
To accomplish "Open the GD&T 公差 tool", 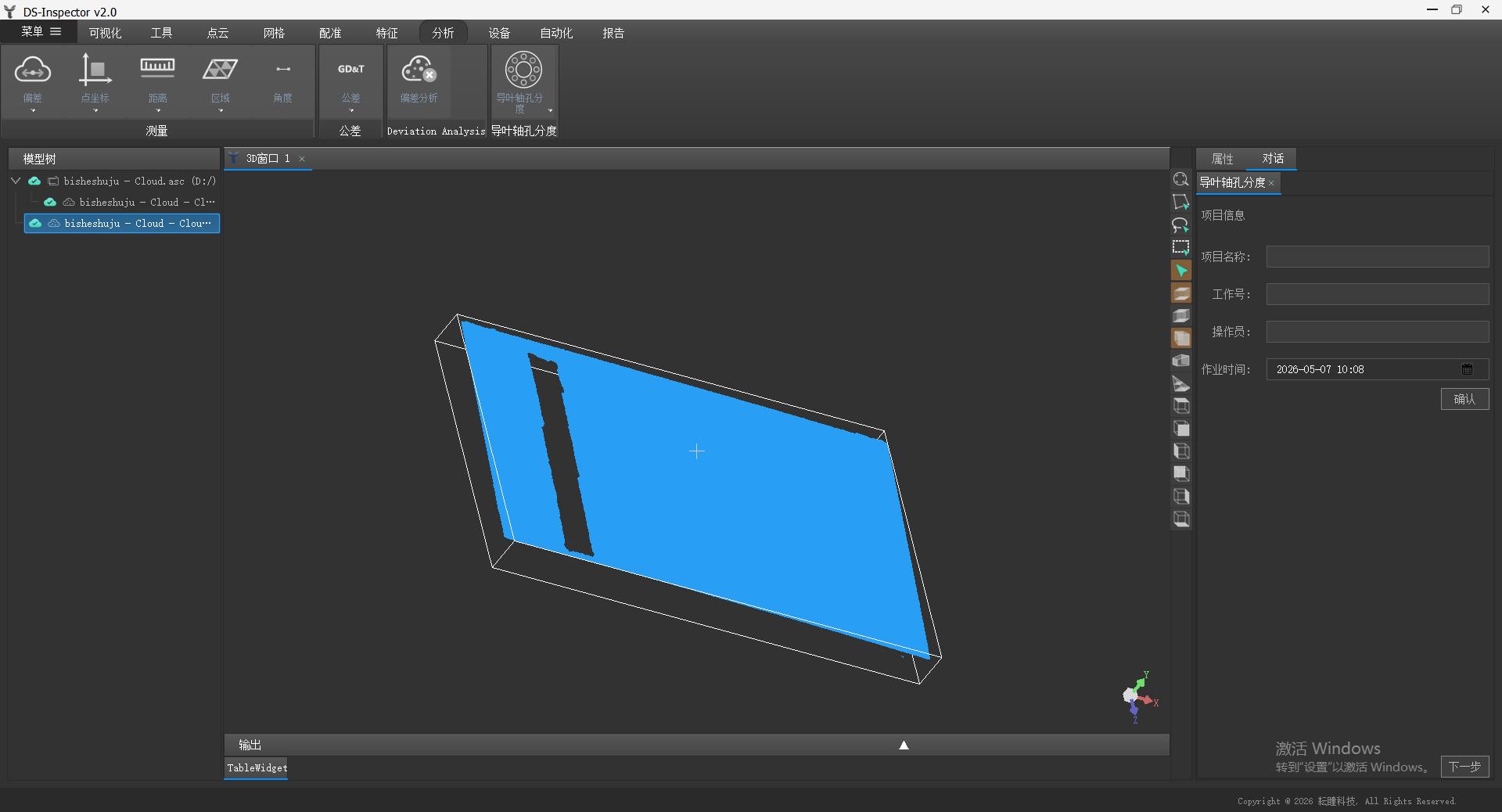I will (x=350, y=70).
